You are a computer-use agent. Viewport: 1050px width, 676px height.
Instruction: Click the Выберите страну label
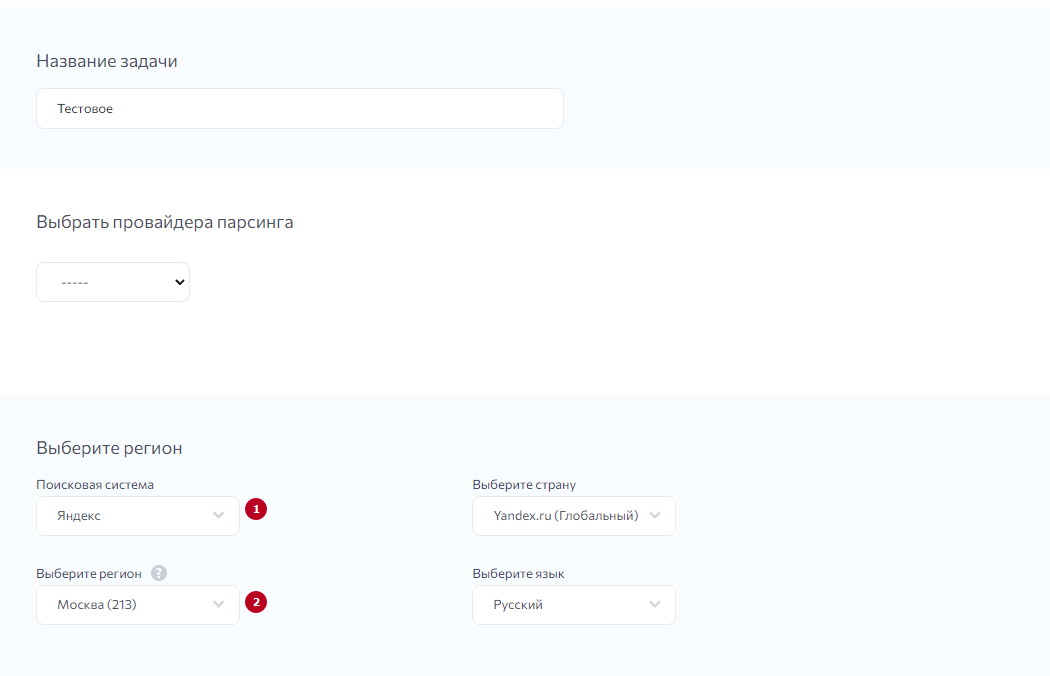point(524,485)
